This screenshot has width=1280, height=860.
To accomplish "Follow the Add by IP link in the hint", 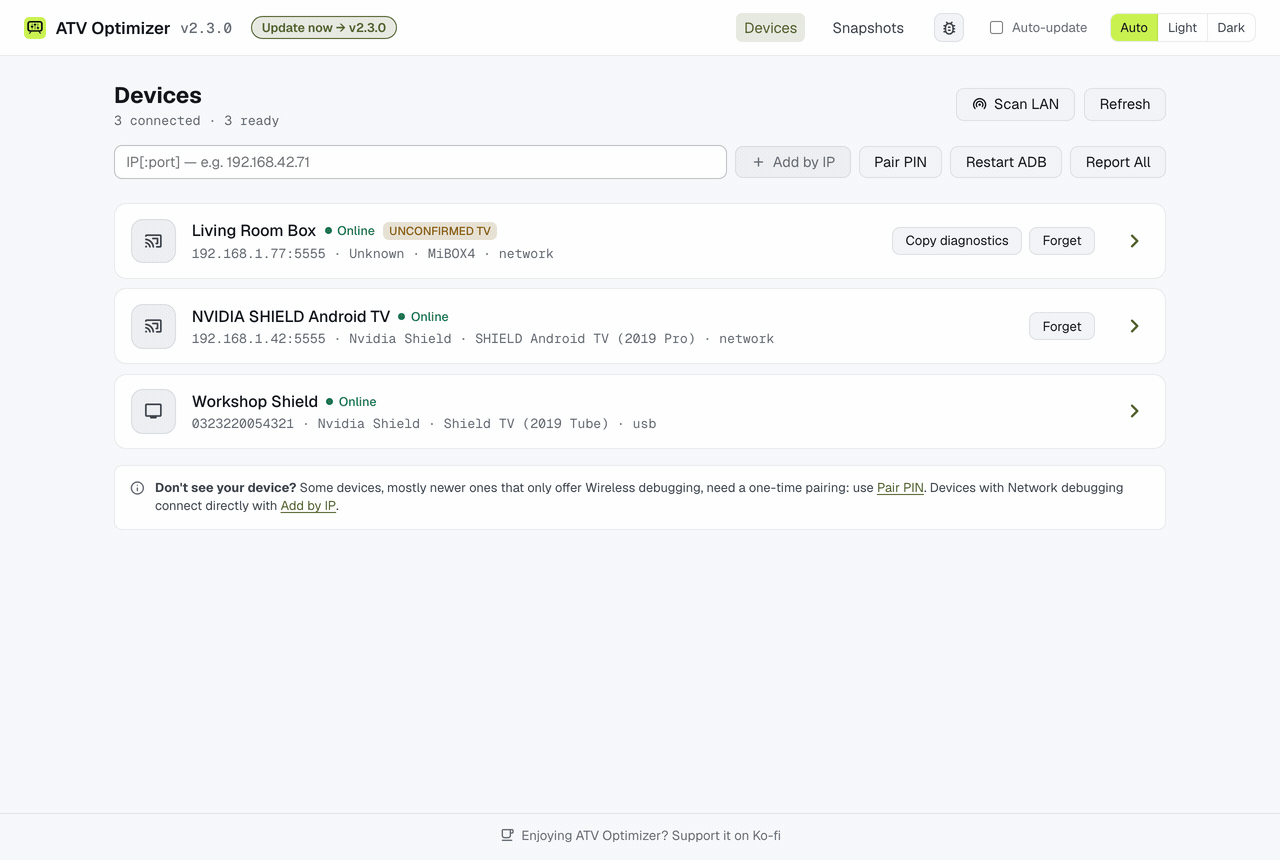I will coord(308,506).
